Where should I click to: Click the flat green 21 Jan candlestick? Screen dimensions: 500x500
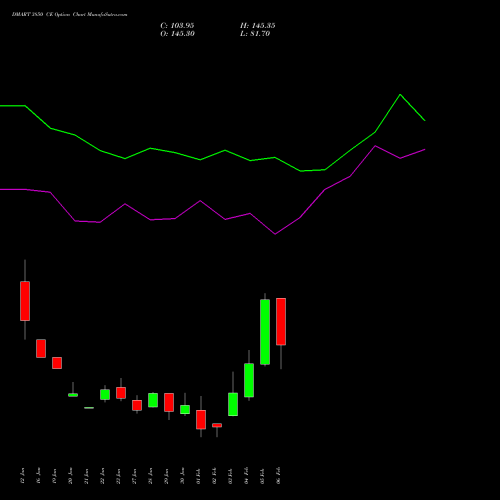(89, 408)
